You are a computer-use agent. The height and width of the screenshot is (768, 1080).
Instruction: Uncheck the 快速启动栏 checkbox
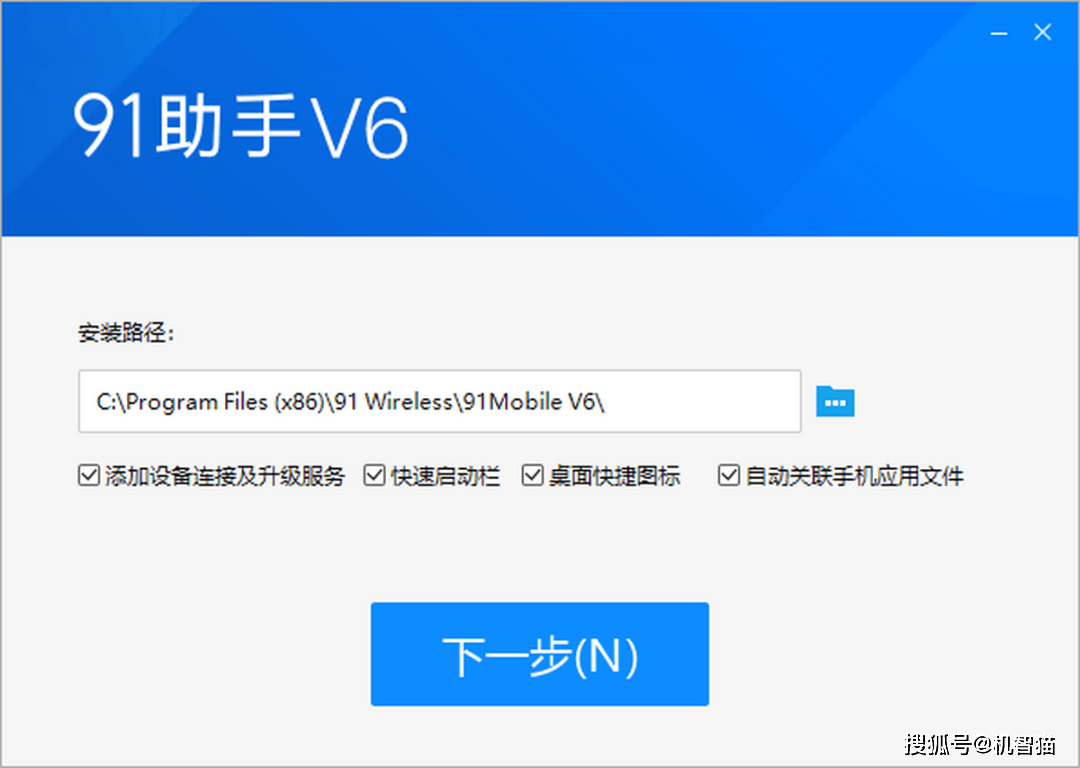pyautogui.click(x=374, y=475)
